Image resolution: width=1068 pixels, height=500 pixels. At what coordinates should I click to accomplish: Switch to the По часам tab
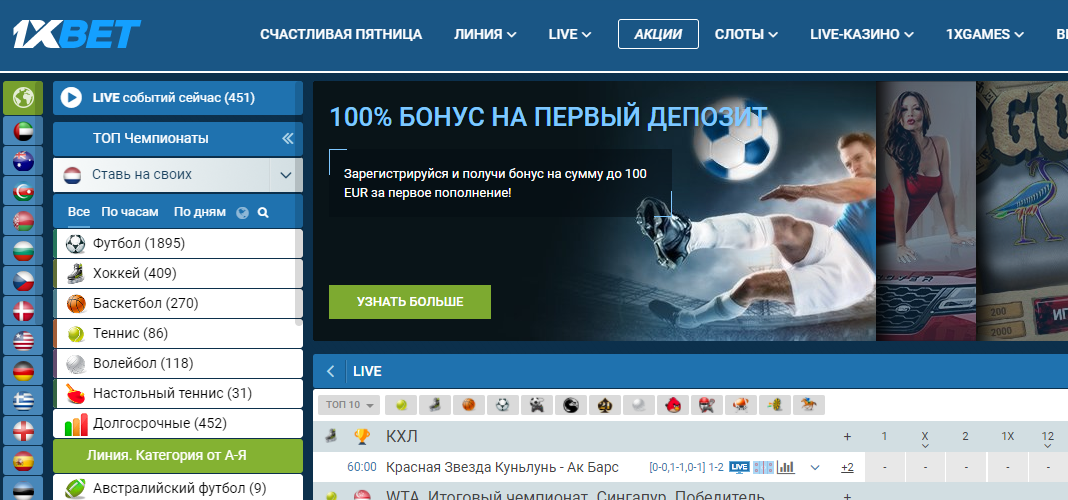point(130,212)
